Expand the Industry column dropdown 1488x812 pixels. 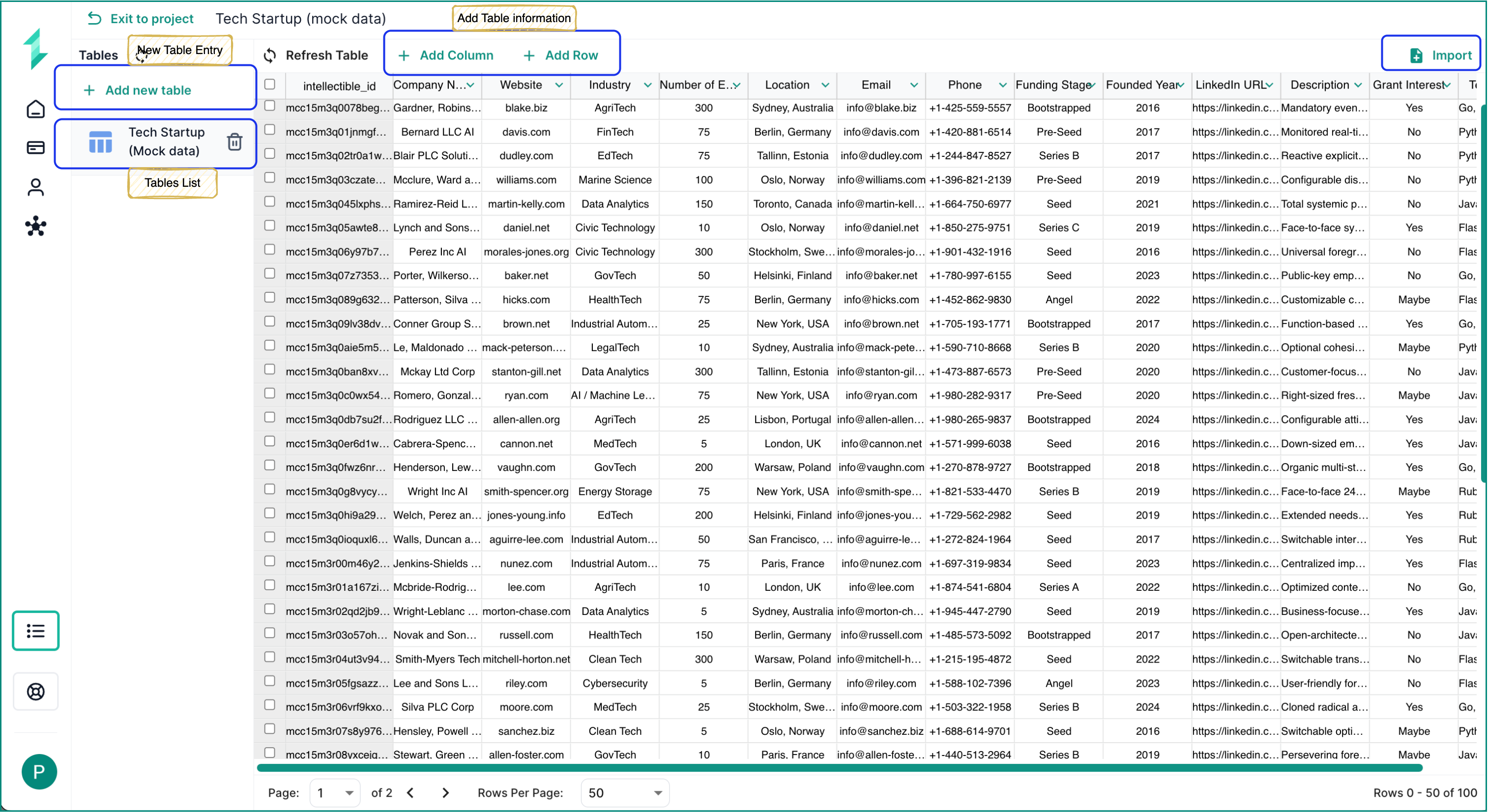pyautogui.click(x=647, y=86)
